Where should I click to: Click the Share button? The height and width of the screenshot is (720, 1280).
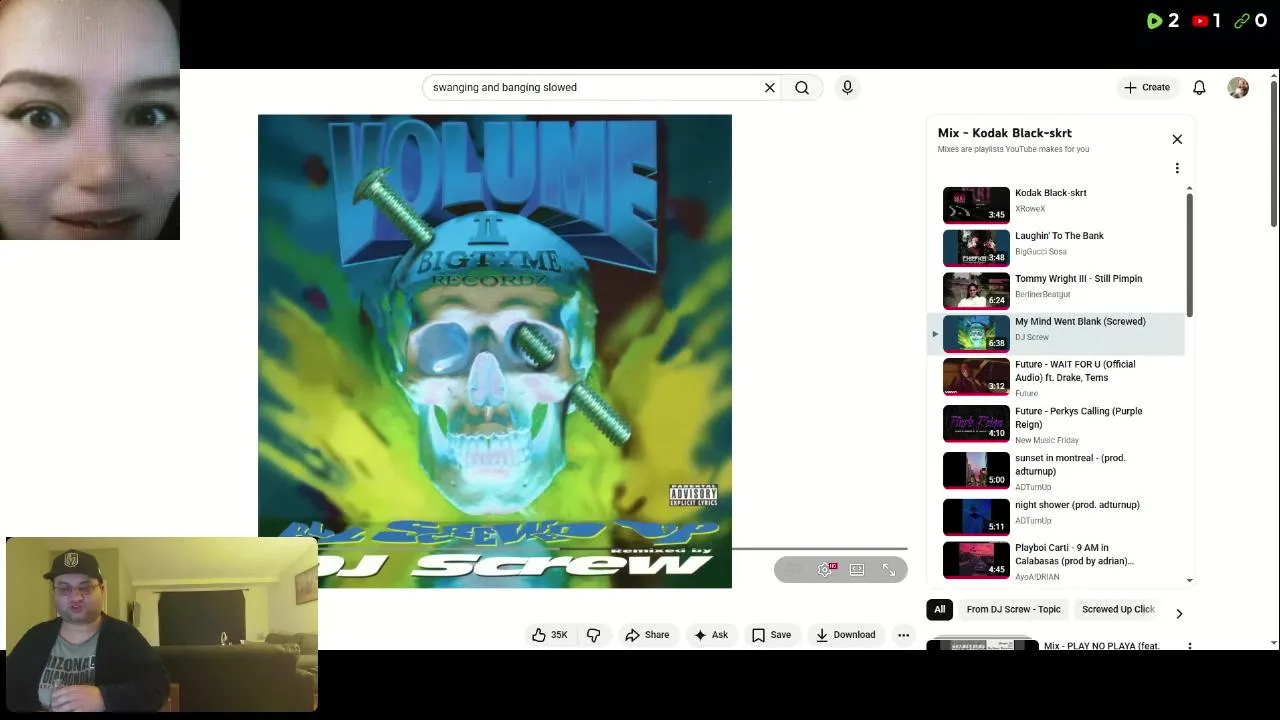(x=647, y=635)
